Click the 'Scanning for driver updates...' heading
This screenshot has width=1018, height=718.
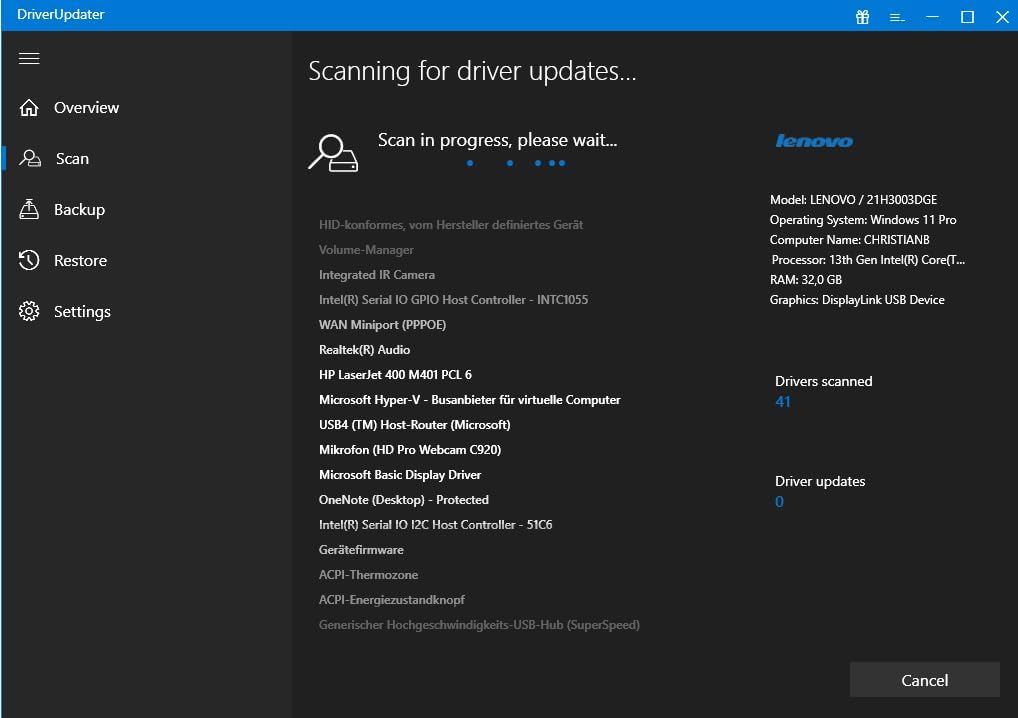tap(472, 71)
